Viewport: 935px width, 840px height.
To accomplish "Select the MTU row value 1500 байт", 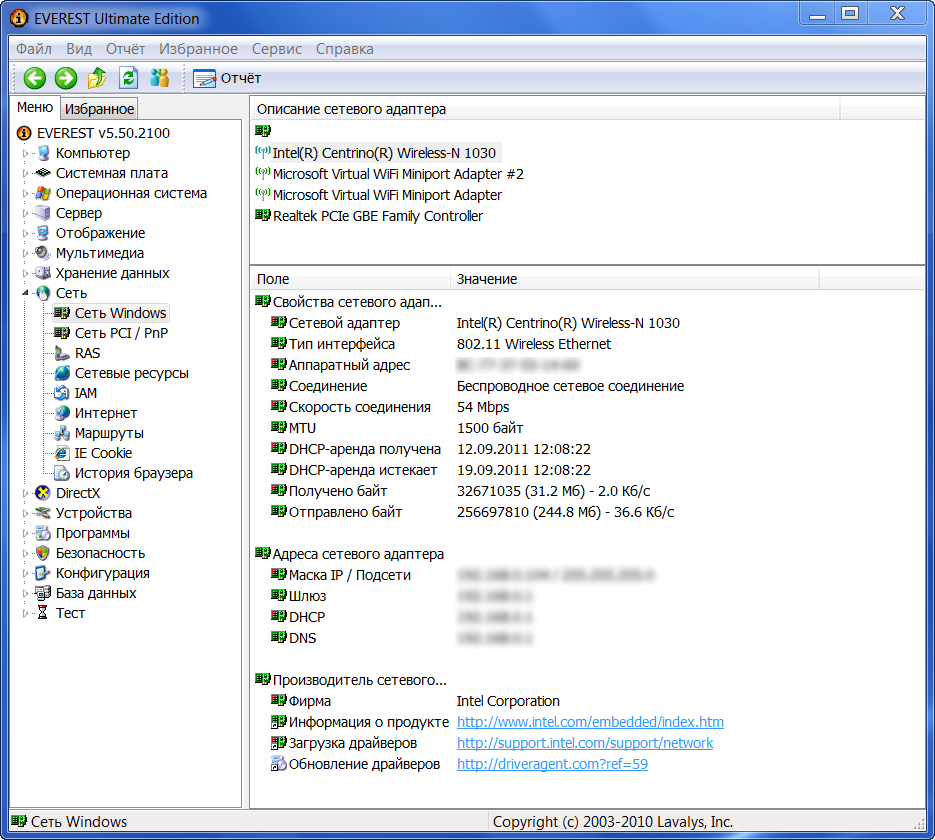I will pyautogui.click(x=490, y=428).
